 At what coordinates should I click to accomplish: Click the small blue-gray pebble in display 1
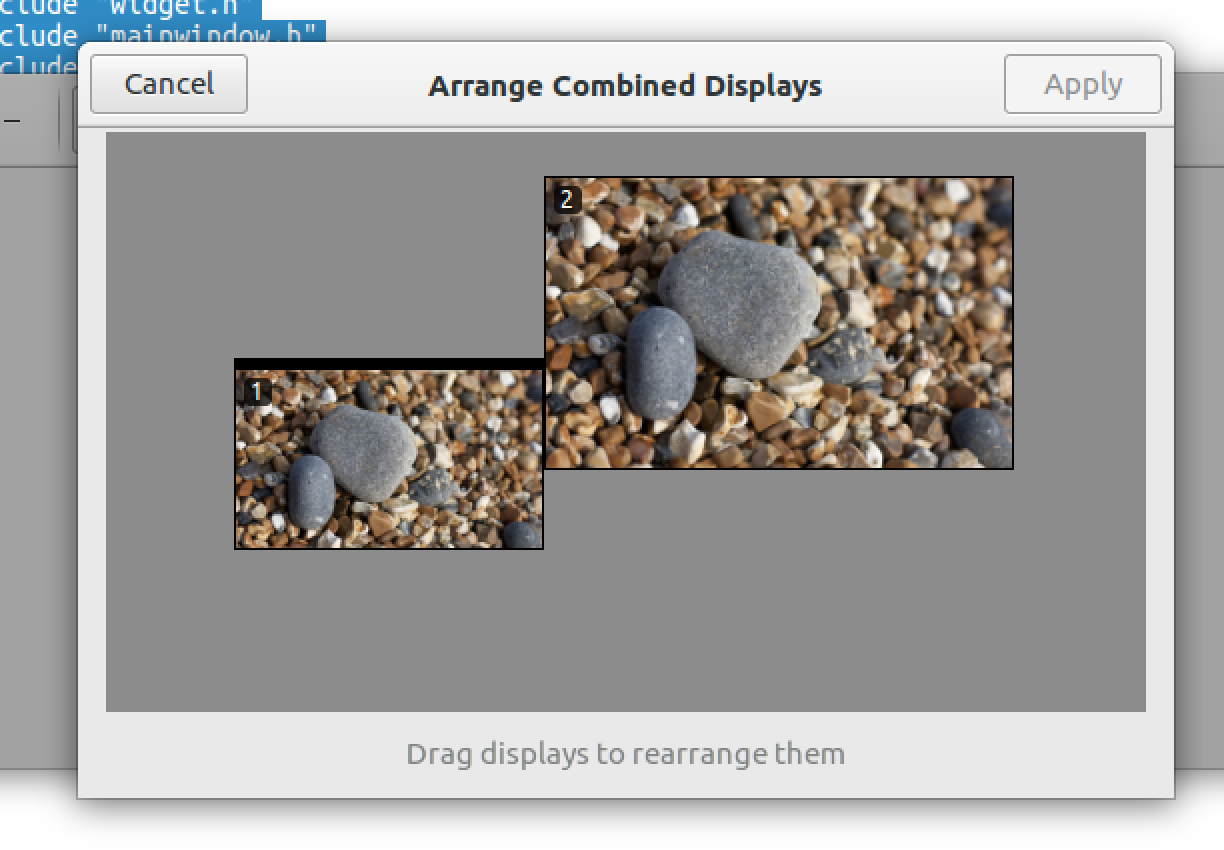point(311,491)
